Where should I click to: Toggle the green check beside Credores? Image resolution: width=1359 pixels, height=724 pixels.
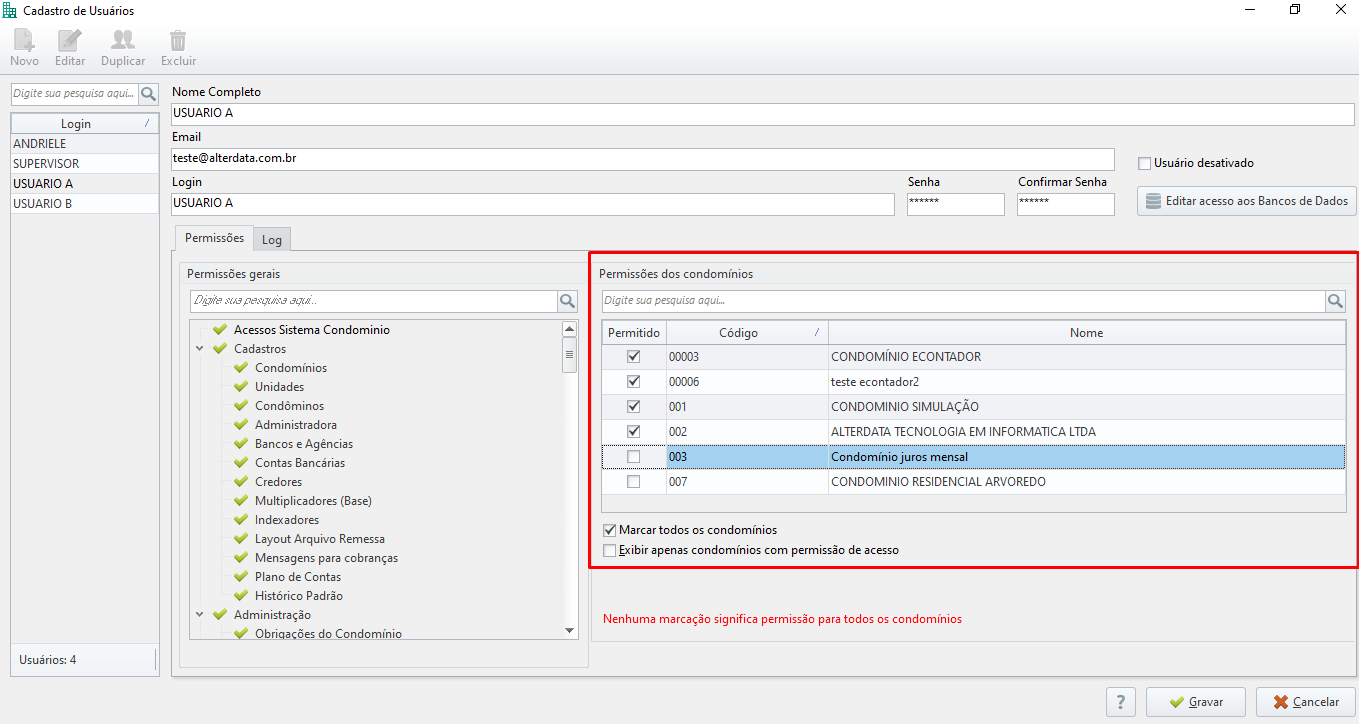tap(241, 482)
